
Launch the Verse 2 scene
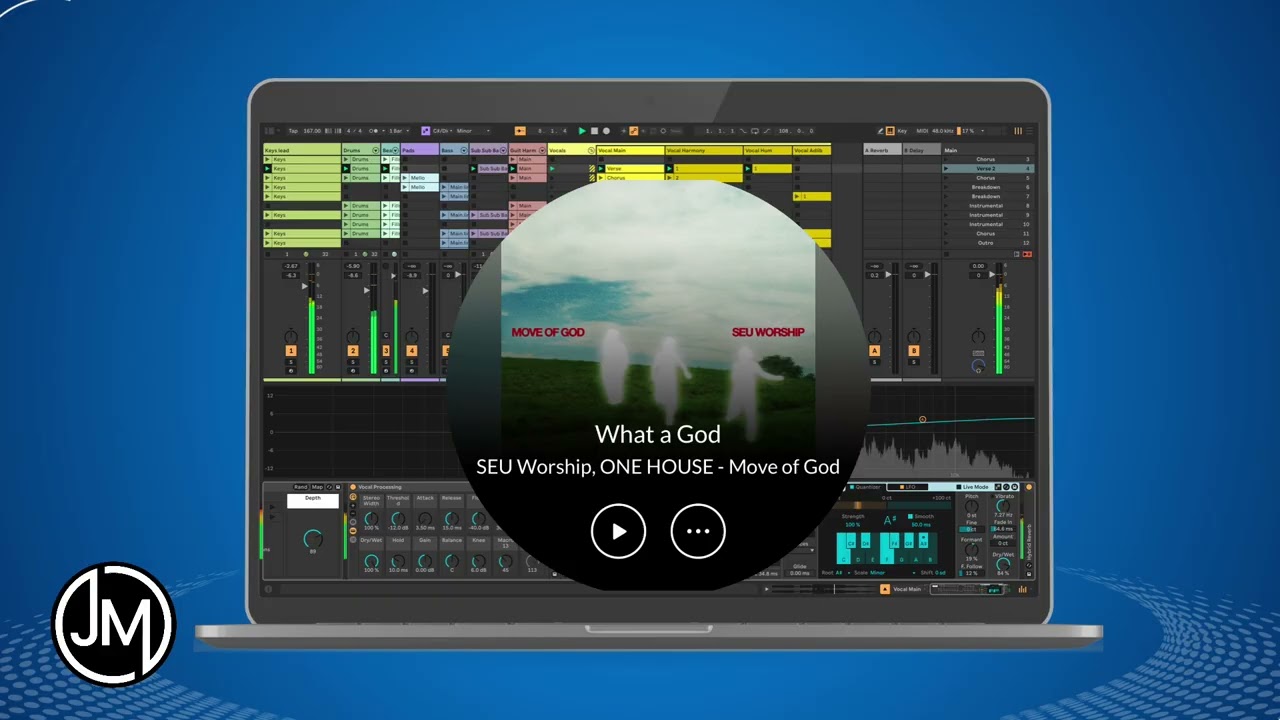[946, 168]
